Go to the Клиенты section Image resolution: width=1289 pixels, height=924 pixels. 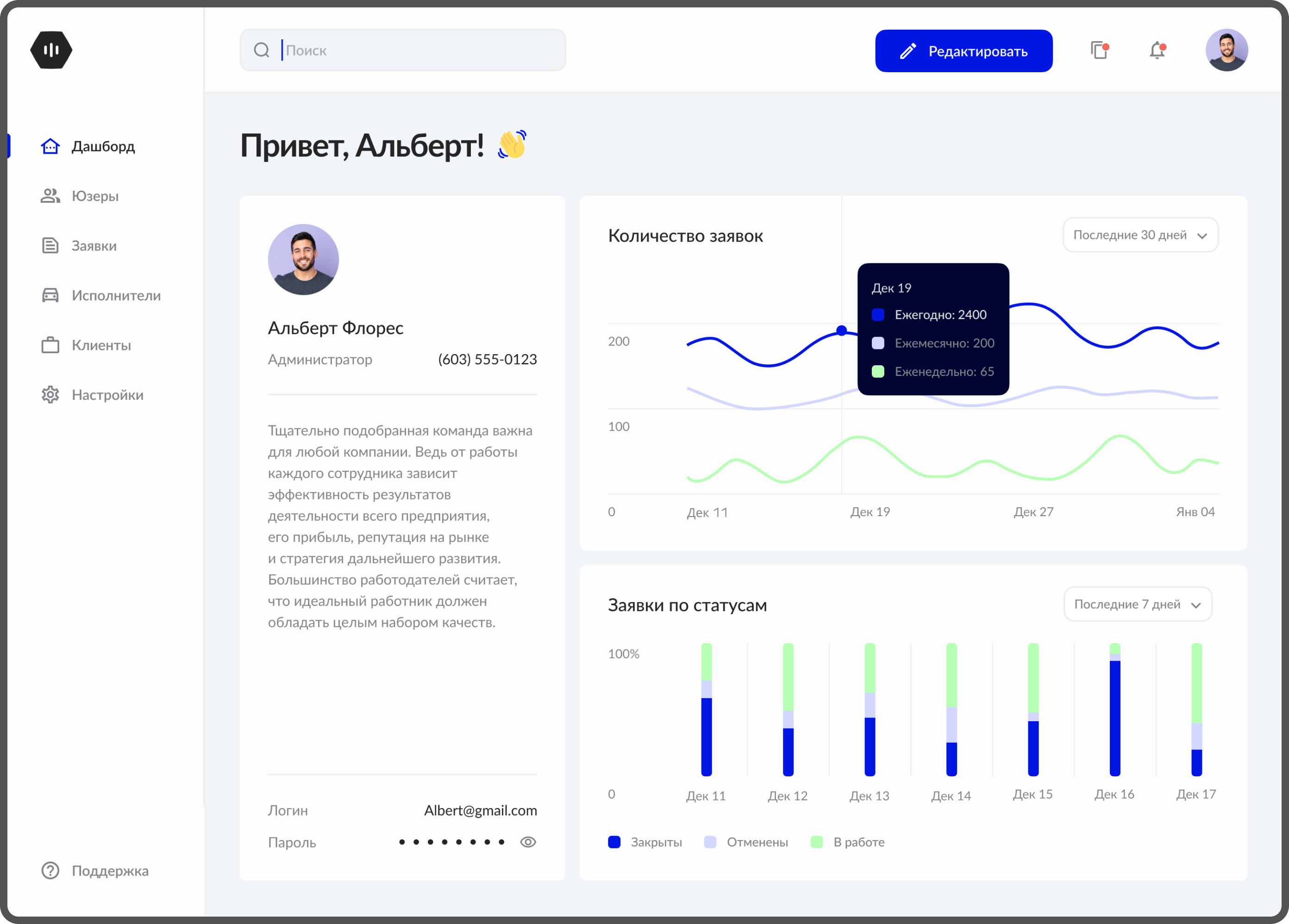[x=101, y=345]
